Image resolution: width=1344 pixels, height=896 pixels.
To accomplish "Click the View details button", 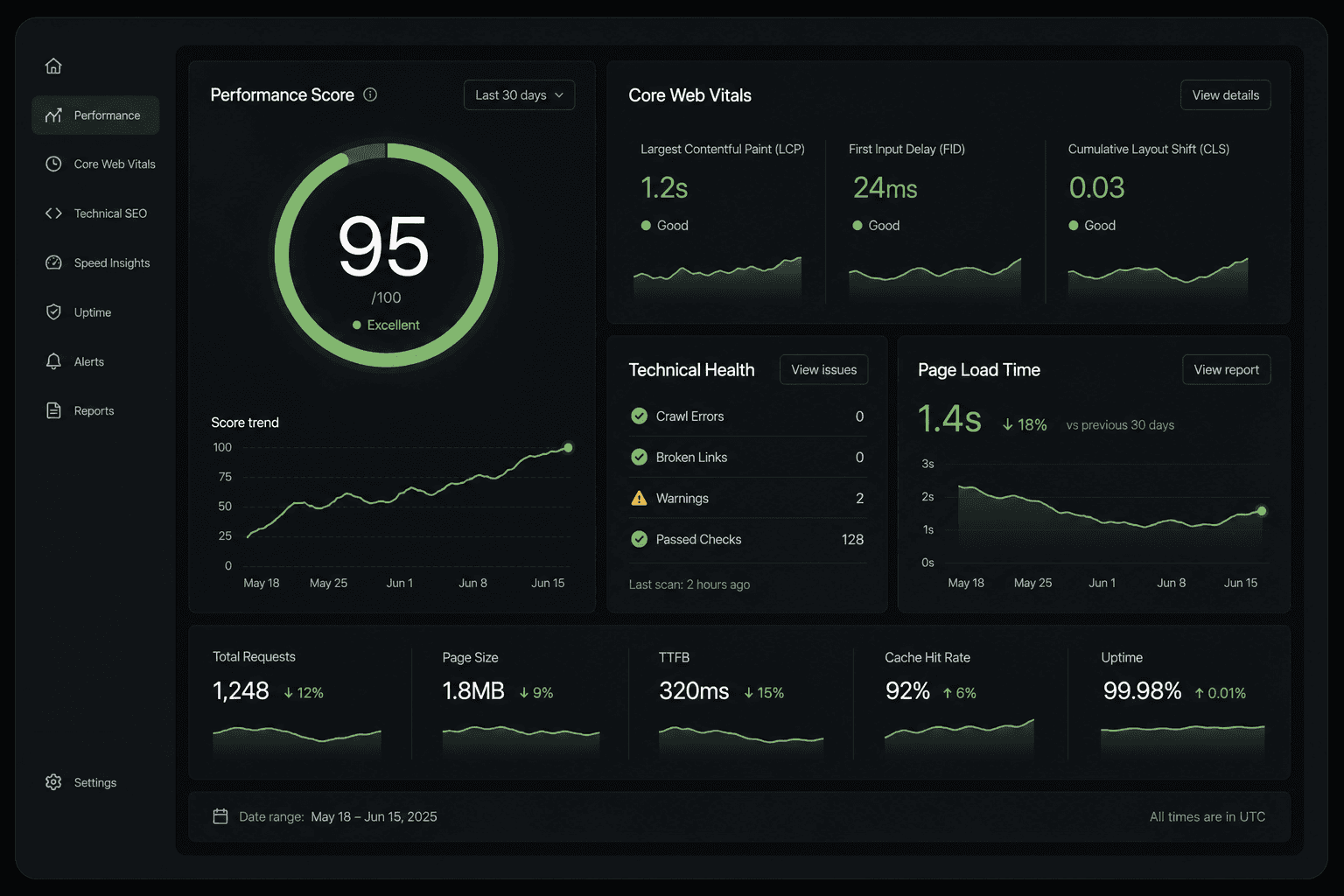I will click(1225, 95).
